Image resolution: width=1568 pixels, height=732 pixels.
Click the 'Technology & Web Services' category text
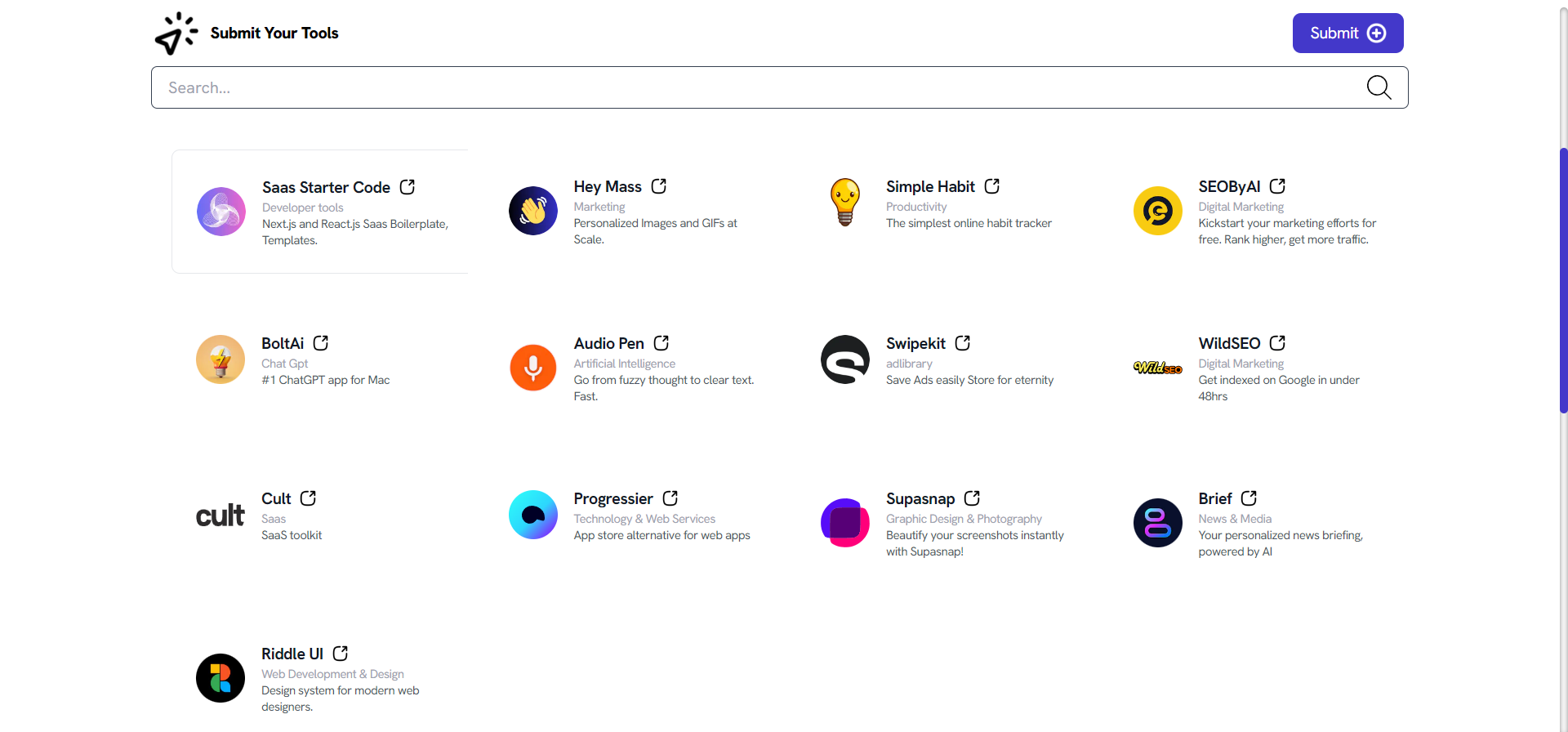(644, 519)
